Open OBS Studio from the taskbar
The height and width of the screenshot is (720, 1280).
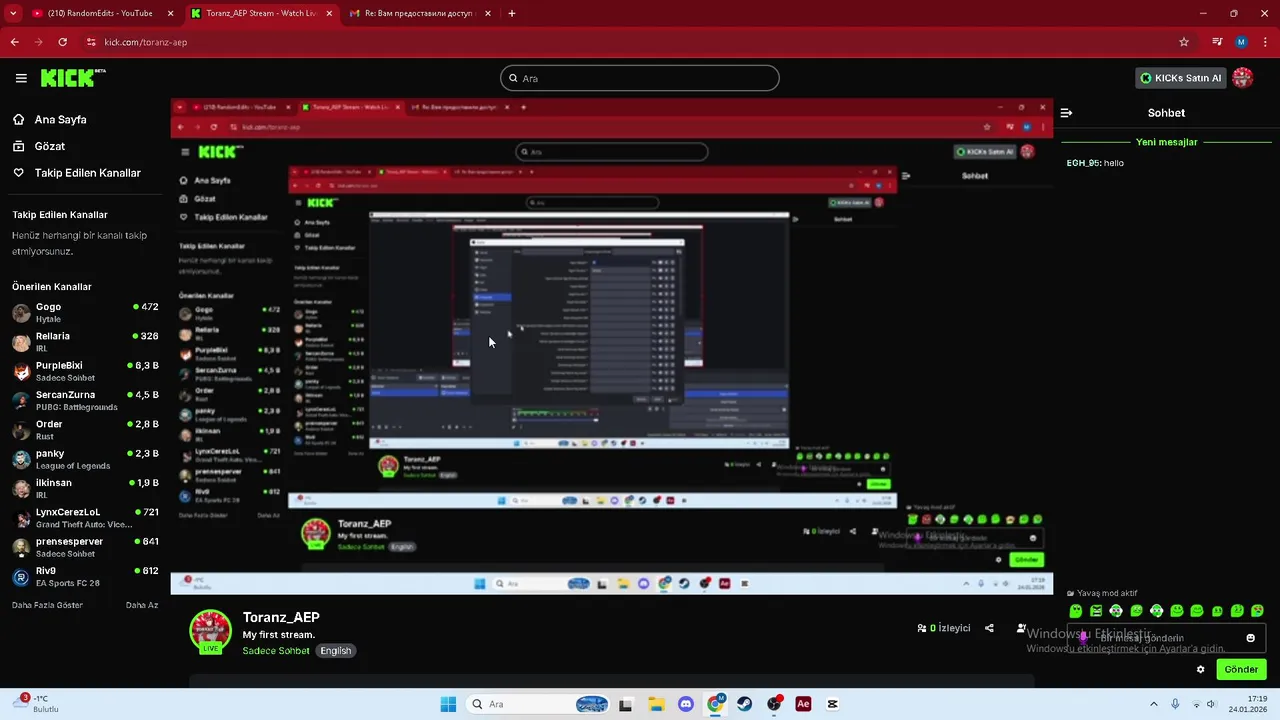click(774, 704)
